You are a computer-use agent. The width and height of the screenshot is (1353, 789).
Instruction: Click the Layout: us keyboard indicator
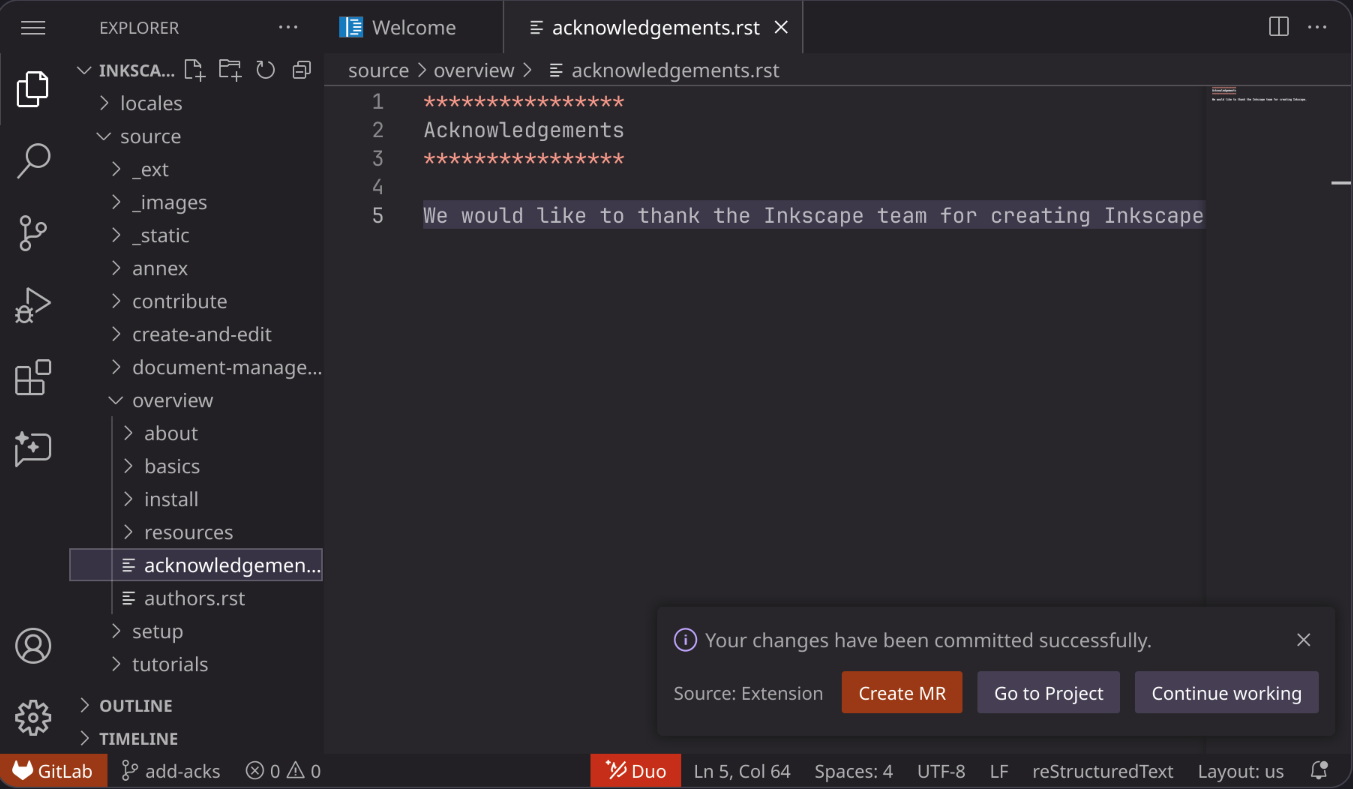[1241, 771]
